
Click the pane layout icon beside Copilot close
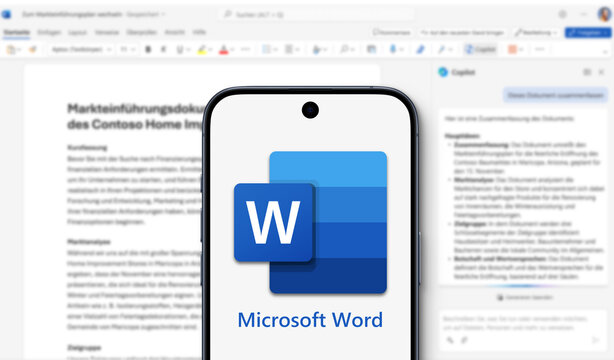[x=587, y=72]
